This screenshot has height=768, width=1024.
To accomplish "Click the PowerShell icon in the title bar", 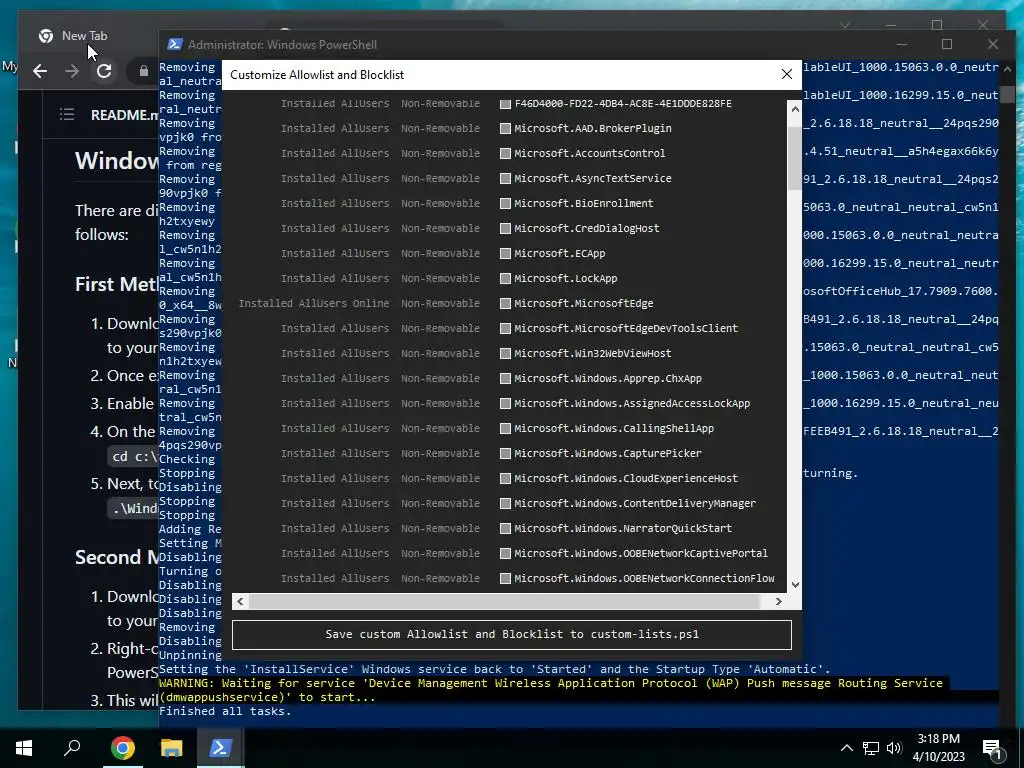I will [x=174, y=44].
